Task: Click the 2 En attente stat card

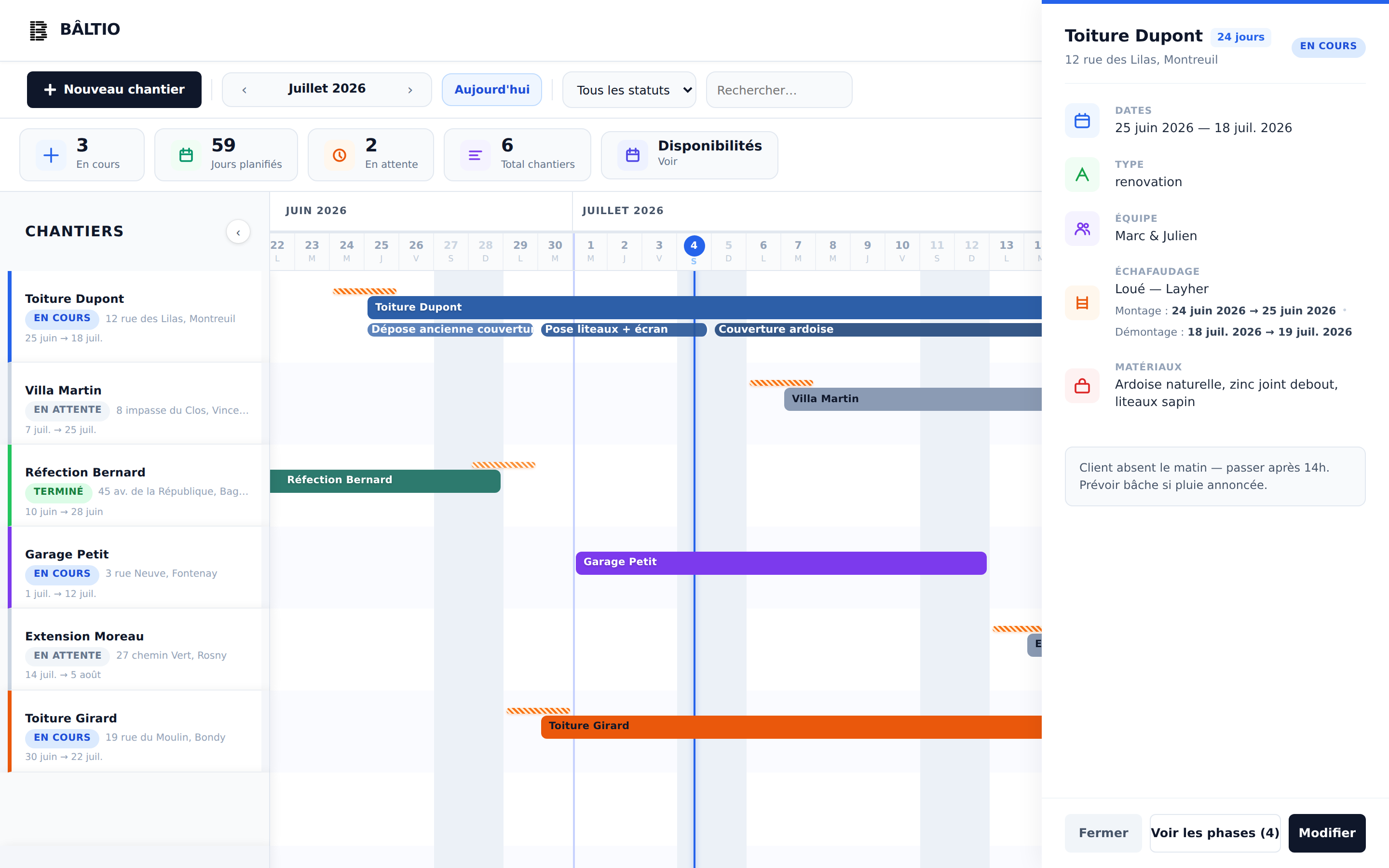Action: coord(371,155)
